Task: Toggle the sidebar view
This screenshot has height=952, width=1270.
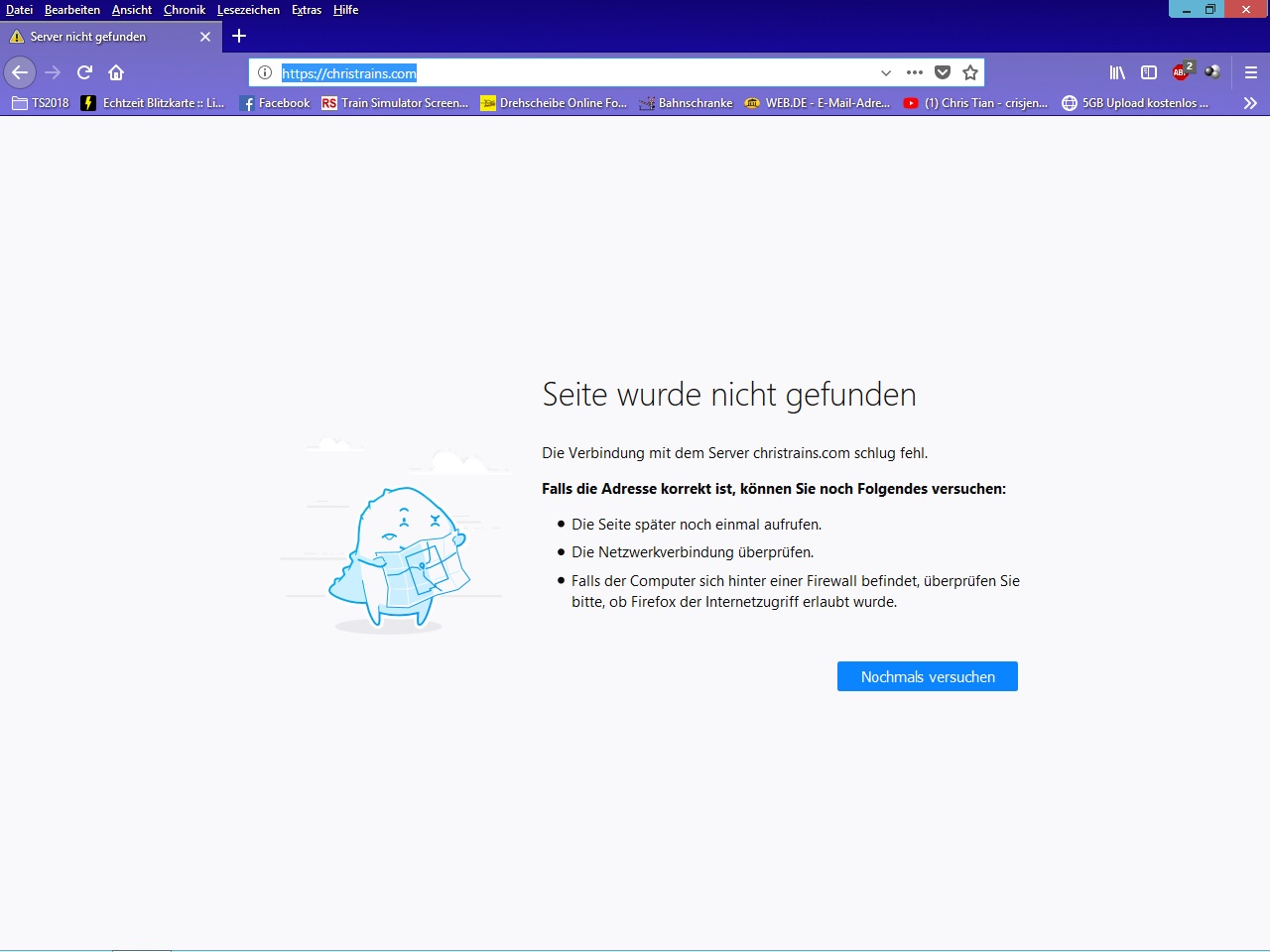Action: (x=1149, y=72)
